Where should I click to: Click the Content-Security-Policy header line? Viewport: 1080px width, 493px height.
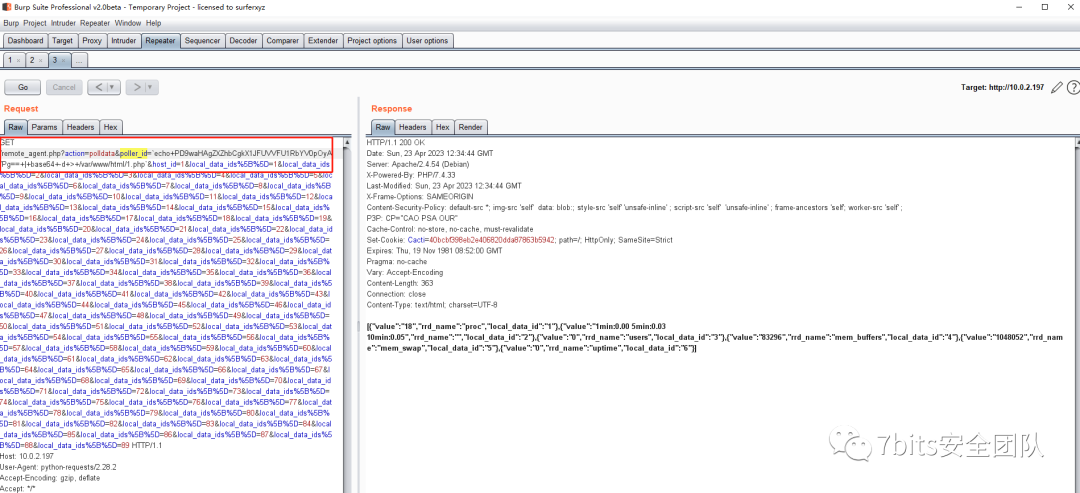(x=634, y=207)
